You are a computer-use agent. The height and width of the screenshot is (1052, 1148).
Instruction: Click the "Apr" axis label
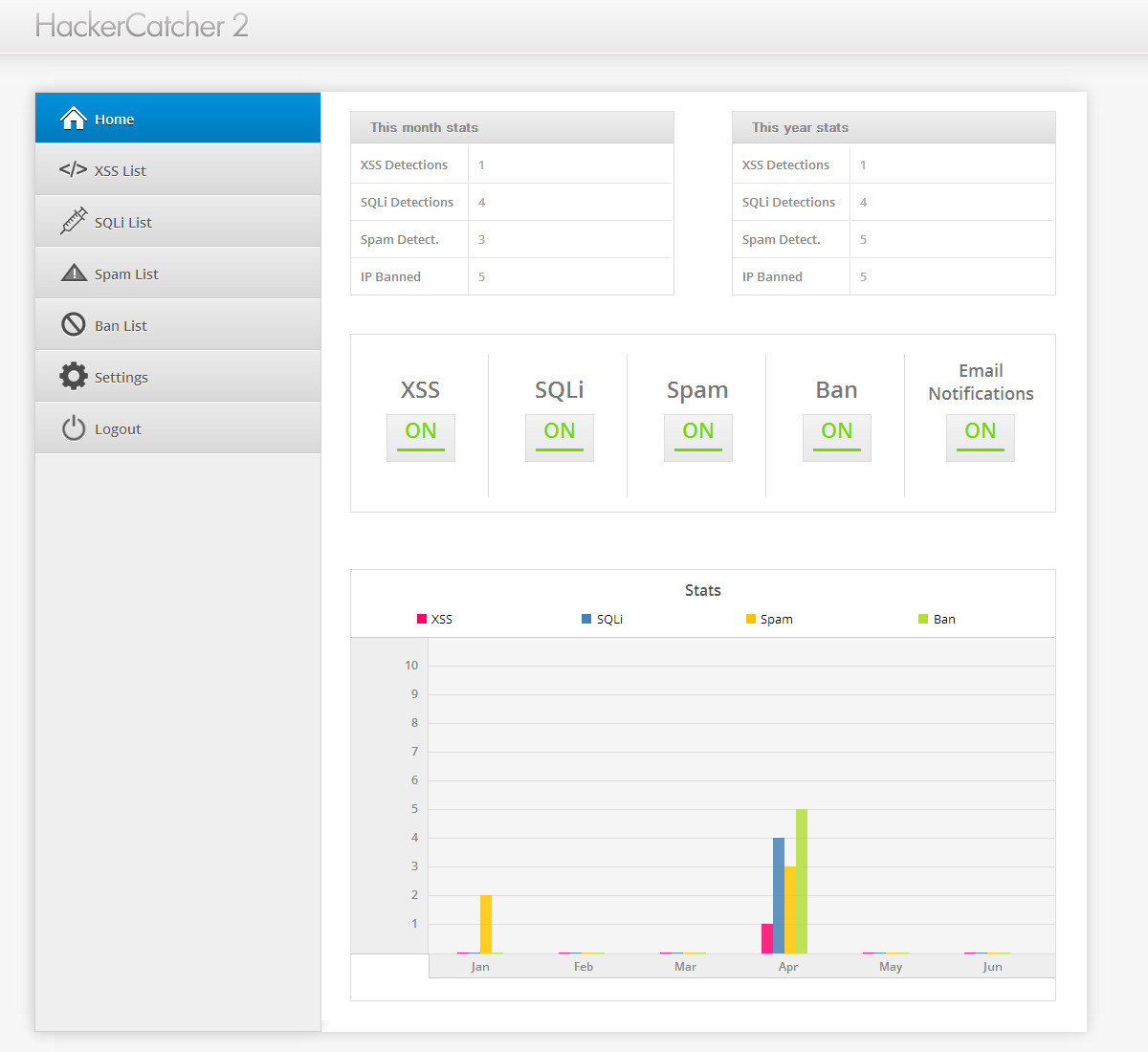point(788,966)
